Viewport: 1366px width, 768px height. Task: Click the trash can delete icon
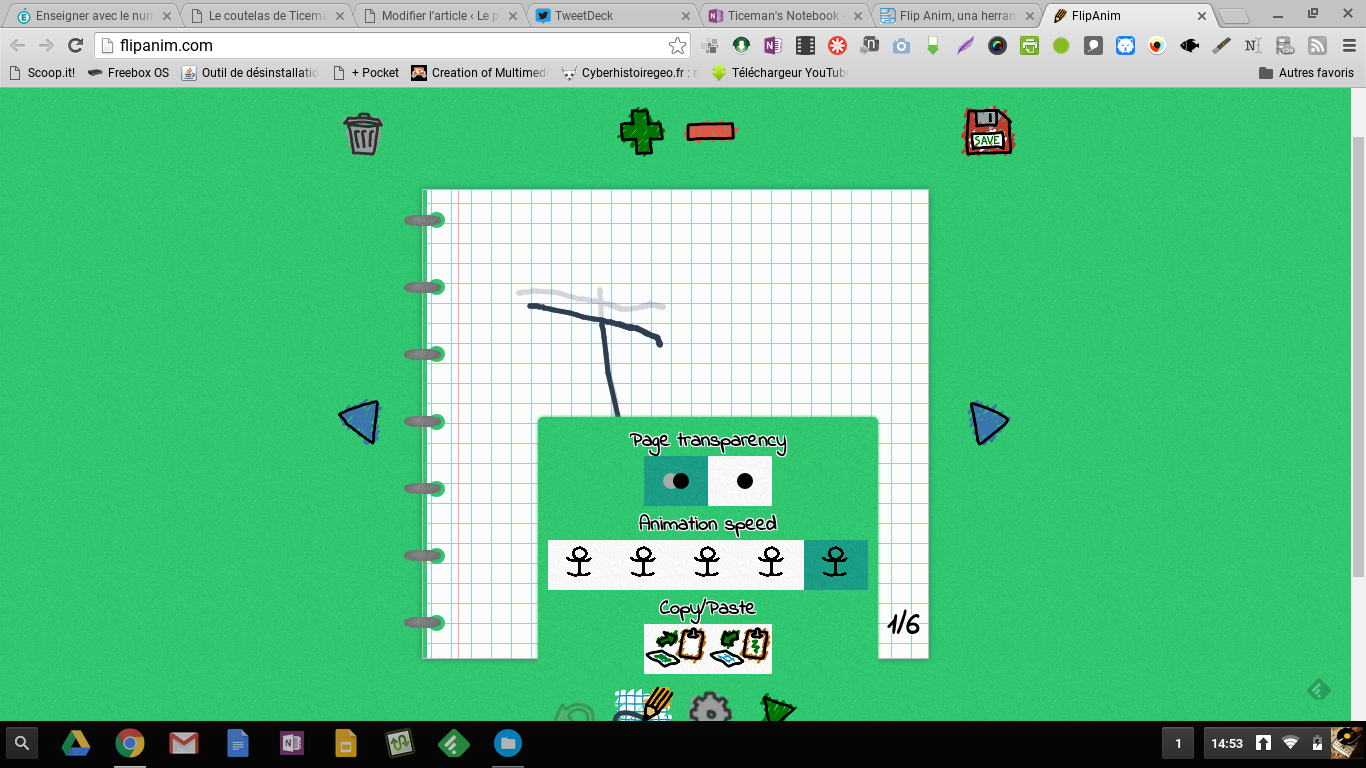pos(363,133)
